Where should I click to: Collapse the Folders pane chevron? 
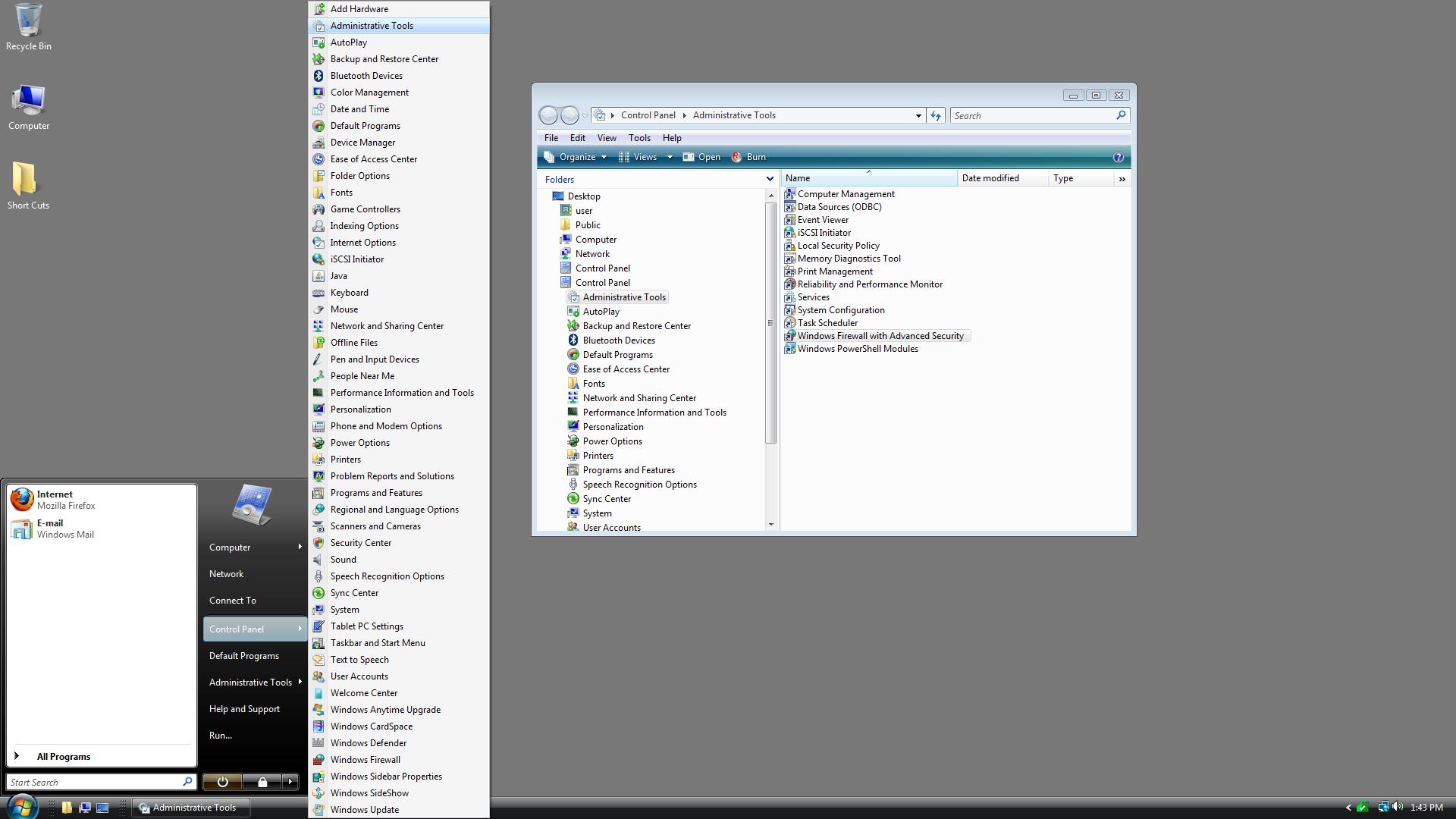pos(770,179)
